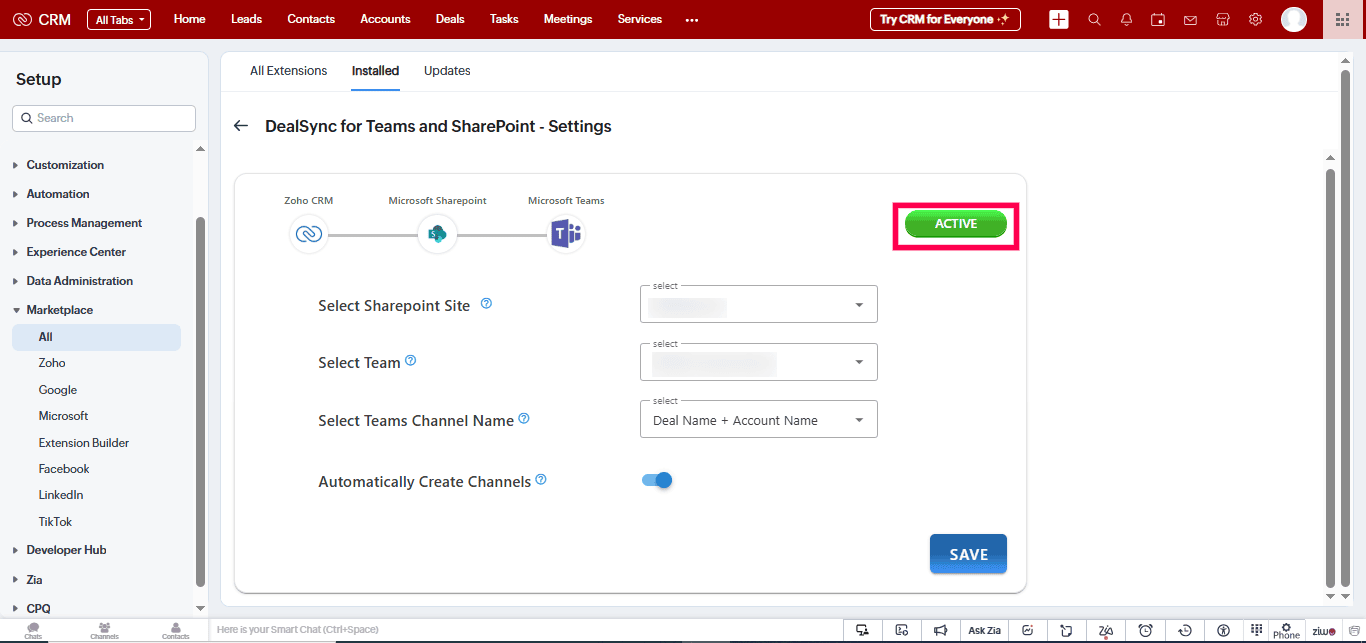Click the SAVE button

pos(968,554)
